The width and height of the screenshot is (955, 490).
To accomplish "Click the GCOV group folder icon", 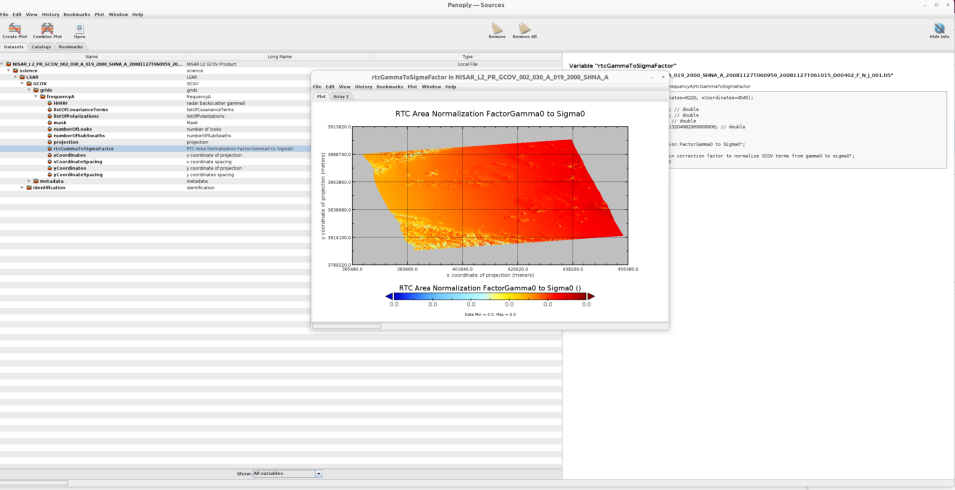I will click(29, 83).
